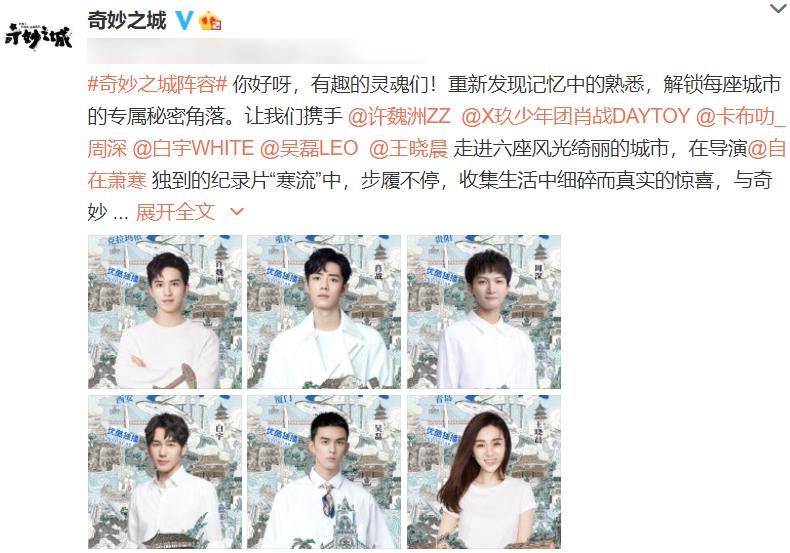Image resolution: width=790 pixels, height=553 pixels.
Task: Open the @吴磊LEO mention link
Action: click(x=309, y=149)
